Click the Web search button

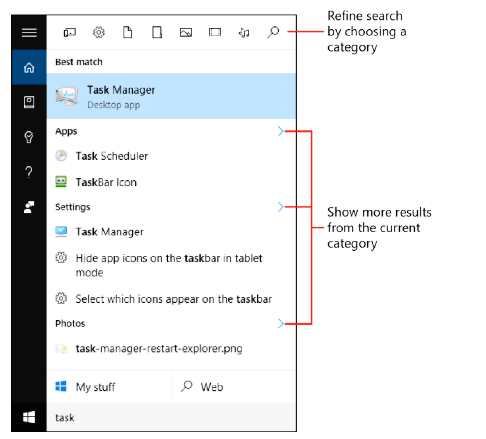(x=234, y=387)
